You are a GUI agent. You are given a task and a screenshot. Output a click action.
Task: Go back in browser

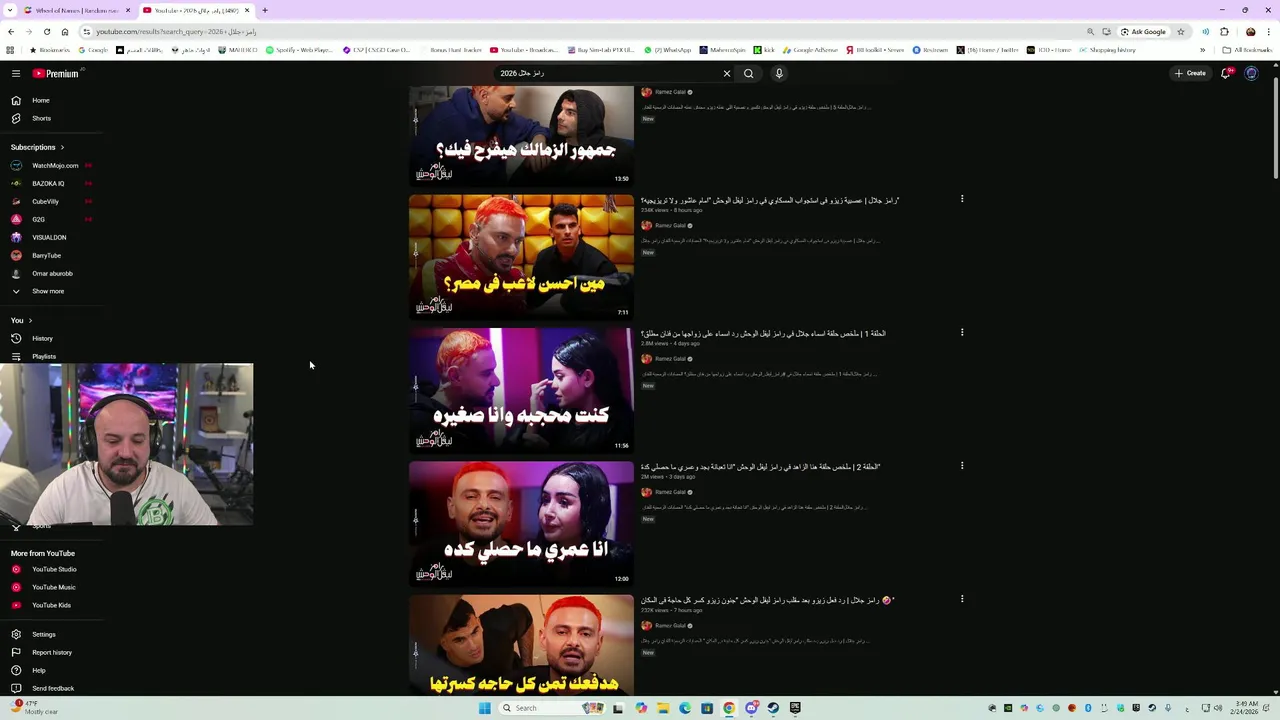(x=11, y=31)
